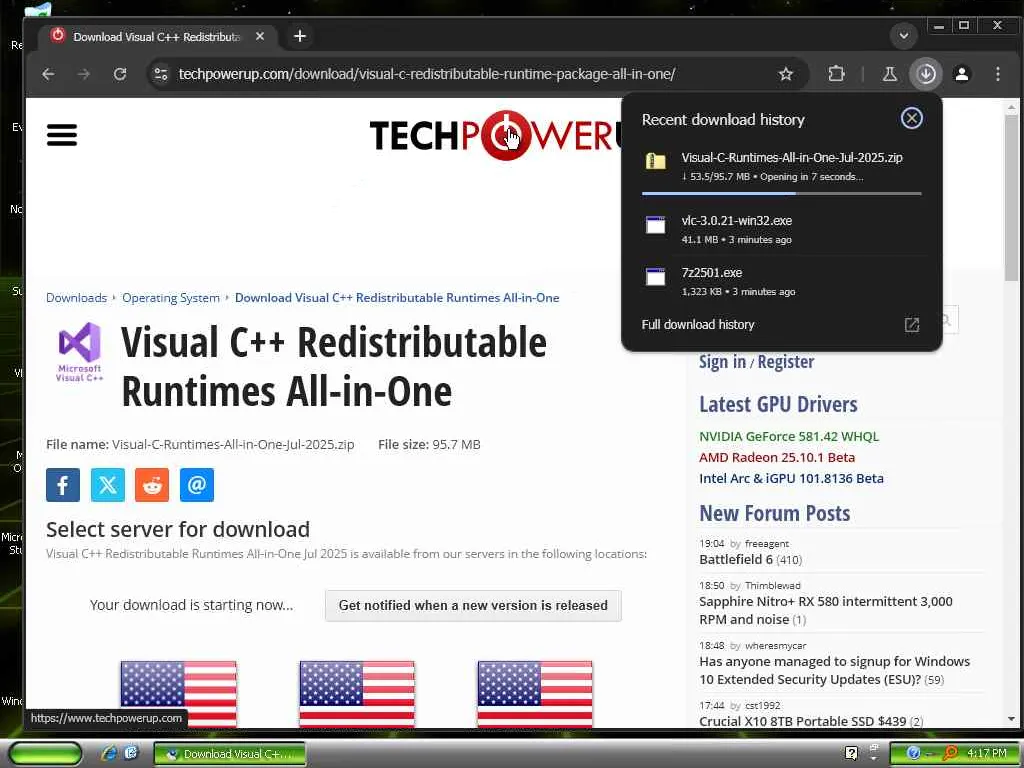Screen dimensions: 1024x768
Task: Click Sign in link
Action: (x=722, y=362)
